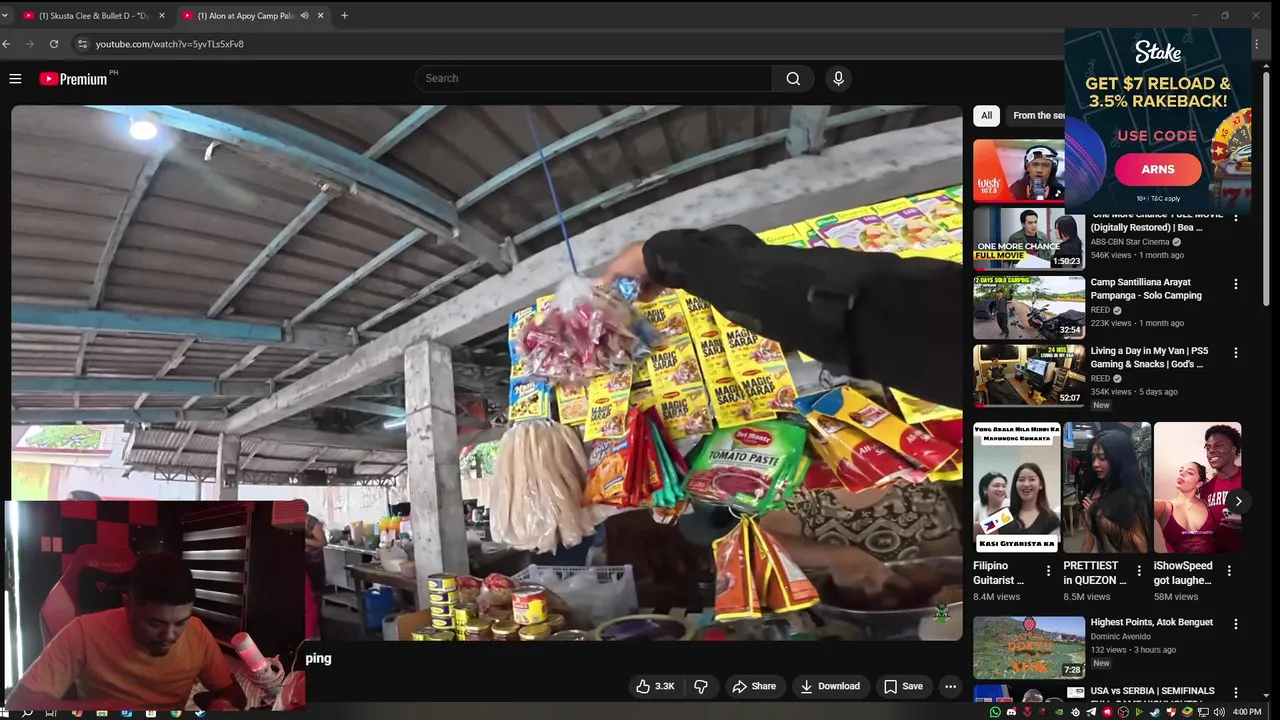The height and width of the screenshot is (720, 1280).
Task: Show next Shorts with the arrow
Action: (1238, 501)
